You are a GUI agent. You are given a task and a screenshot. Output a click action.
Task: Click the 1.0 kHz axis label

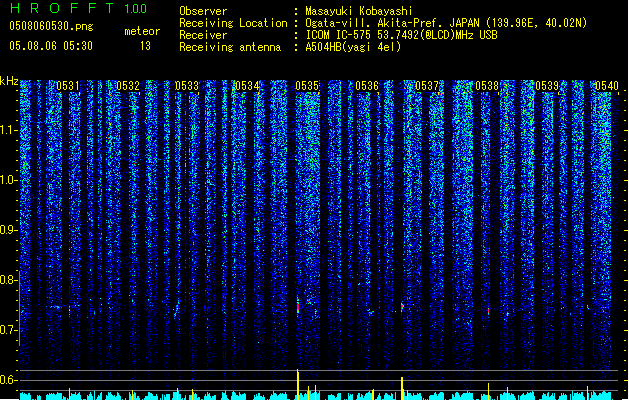coord(8,180)
